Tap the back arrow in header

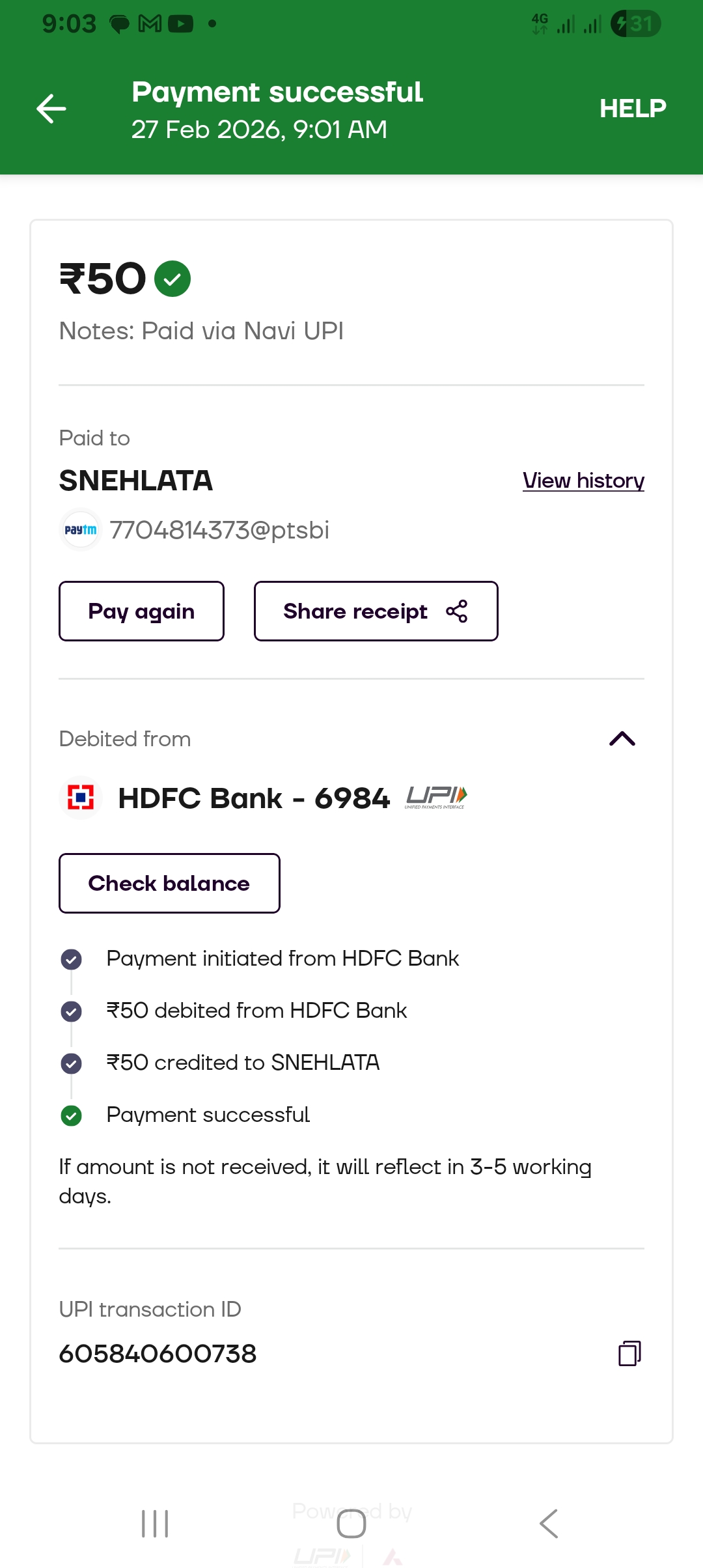point(51,108)
